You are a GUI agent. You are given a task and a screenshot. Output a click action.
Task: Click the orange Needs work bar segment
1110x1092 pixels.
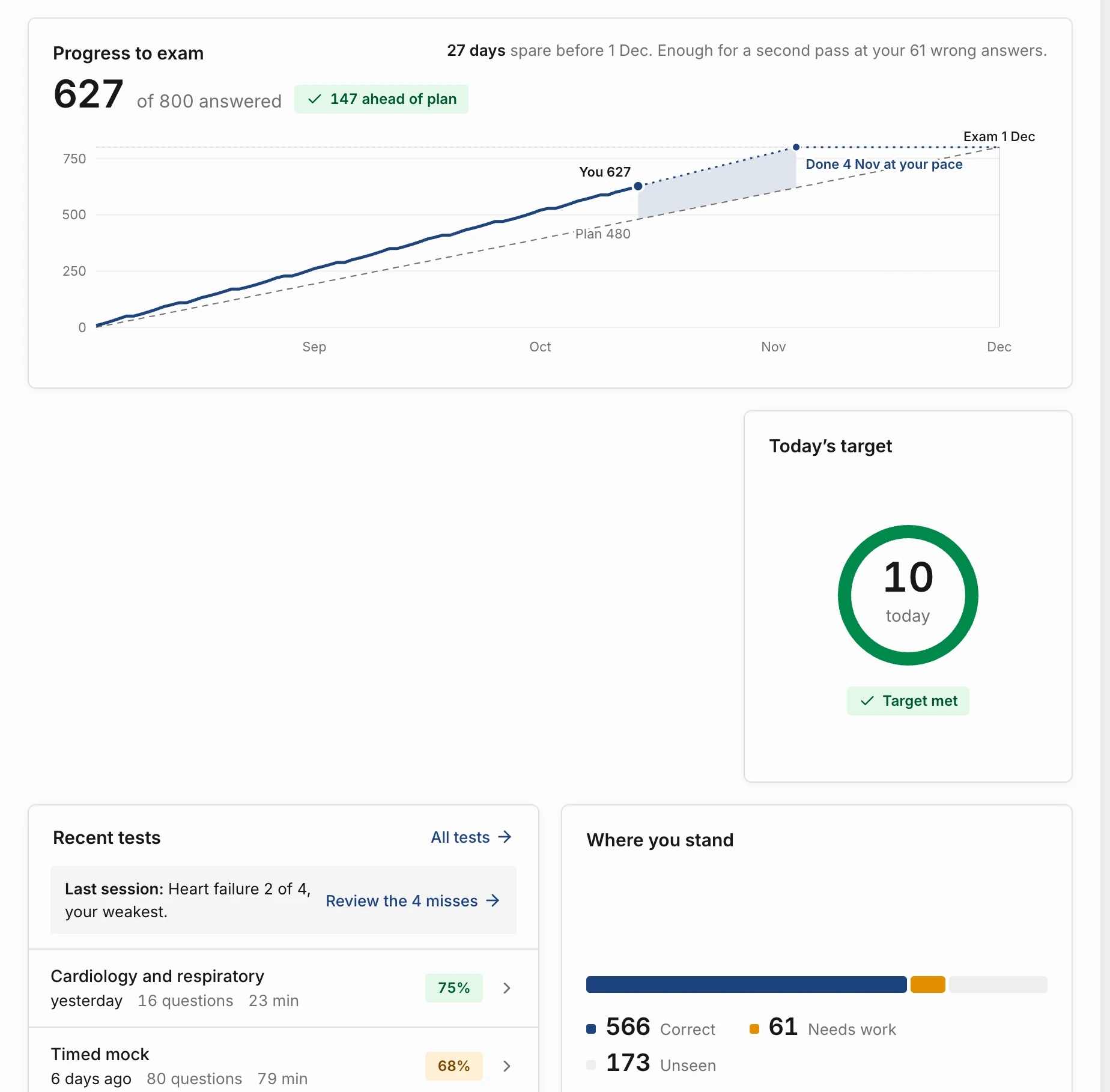coord(928,984)
